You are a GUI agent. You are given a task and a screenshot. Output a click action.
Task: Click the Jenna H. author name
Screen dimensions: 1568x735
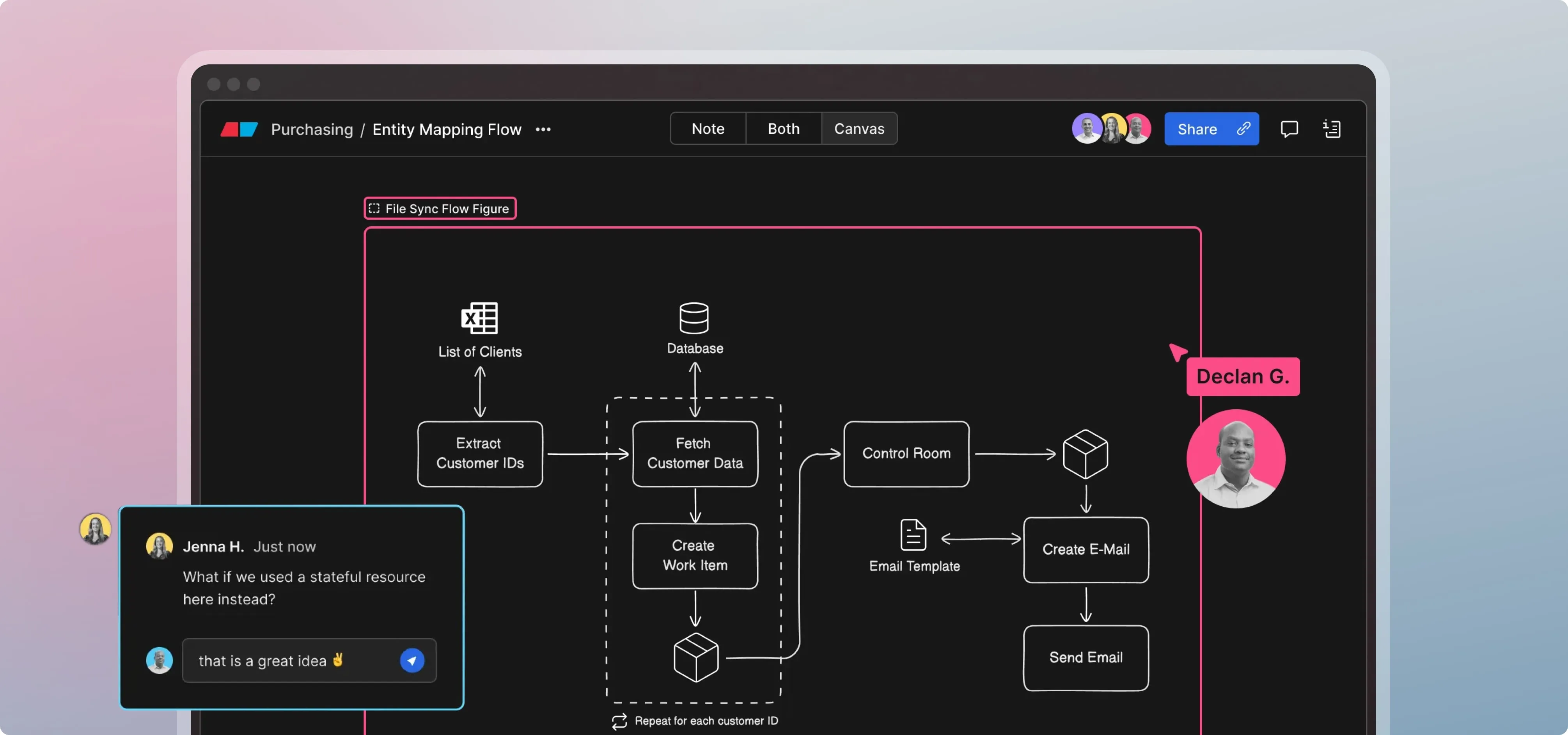click(x=213, y=547)
